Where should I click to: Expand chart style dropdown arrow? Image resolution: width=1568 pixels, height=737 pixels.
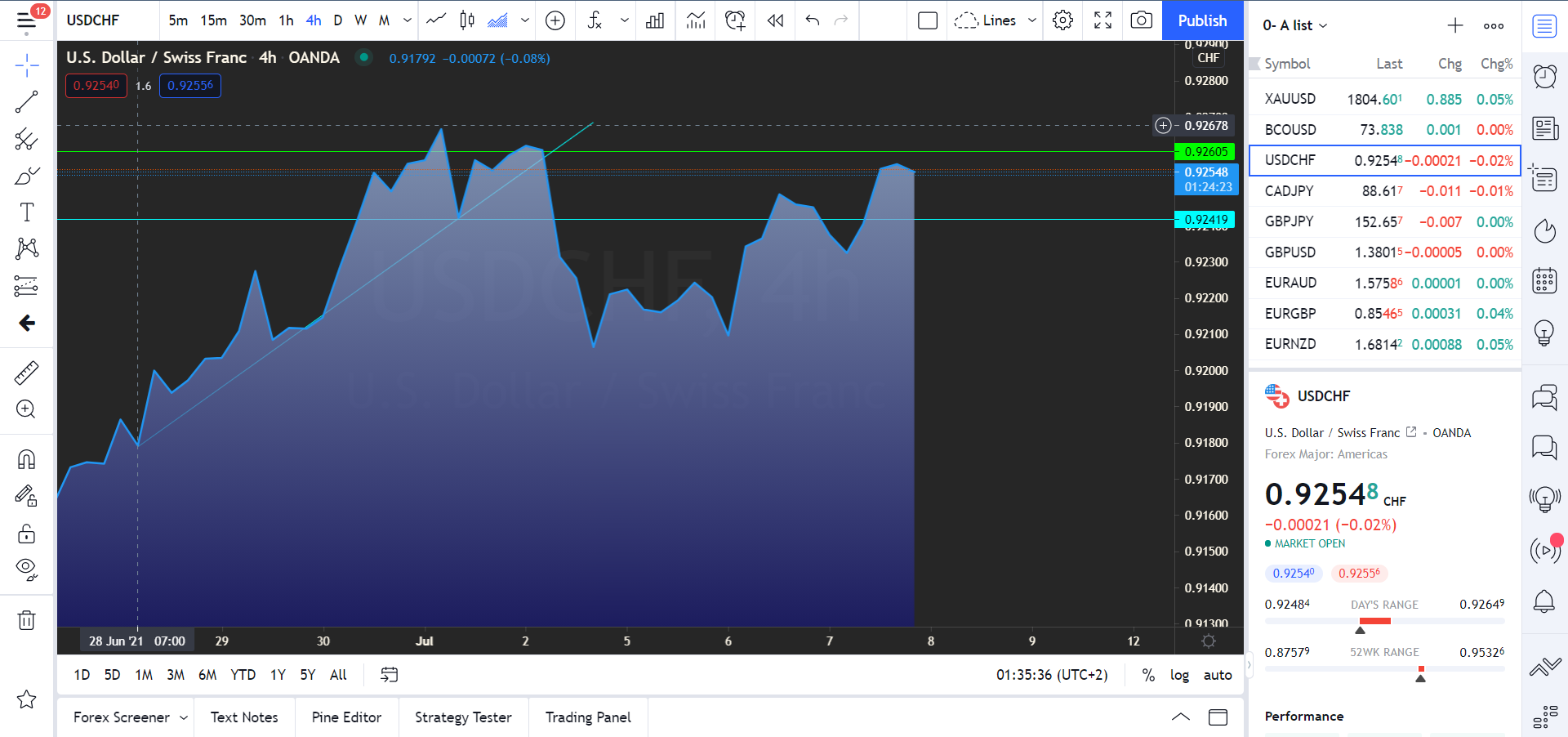[x=525, y=20]
